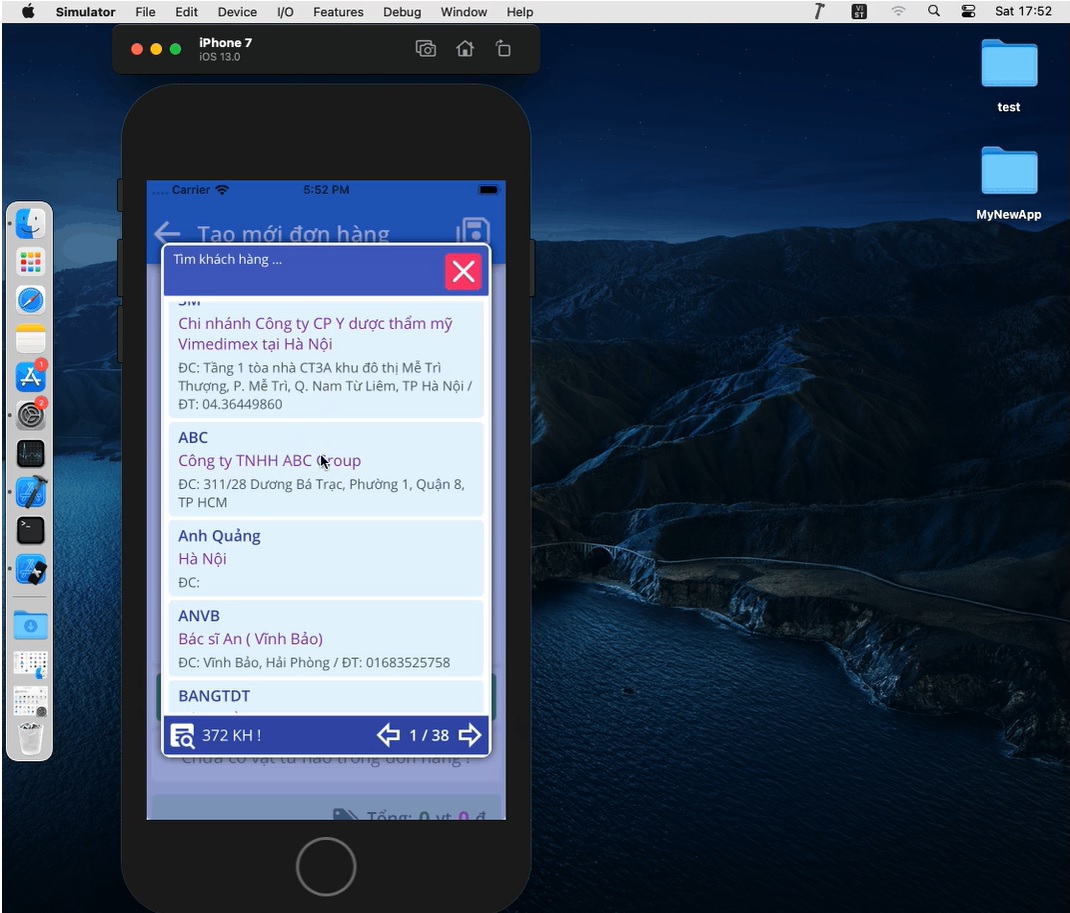Image resolution: width=1070 pixels, height=913 pixels.
Task: Open Terminal from the Dock
Action: coord(31,530)
